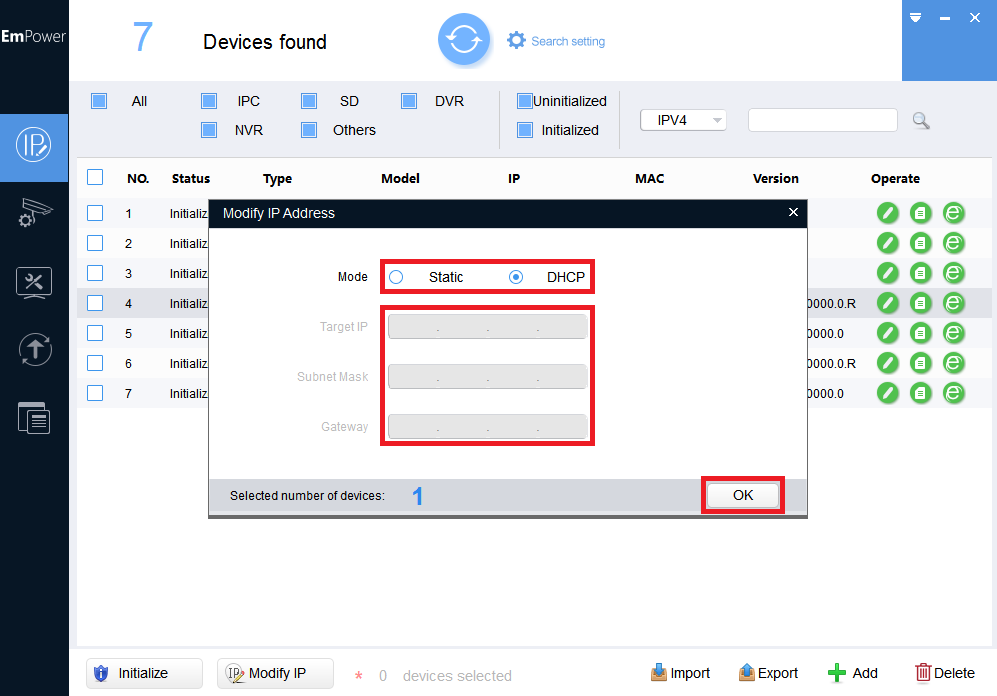
Task: Open system tools wrench sidebar icon
Action: pos(34,282)
